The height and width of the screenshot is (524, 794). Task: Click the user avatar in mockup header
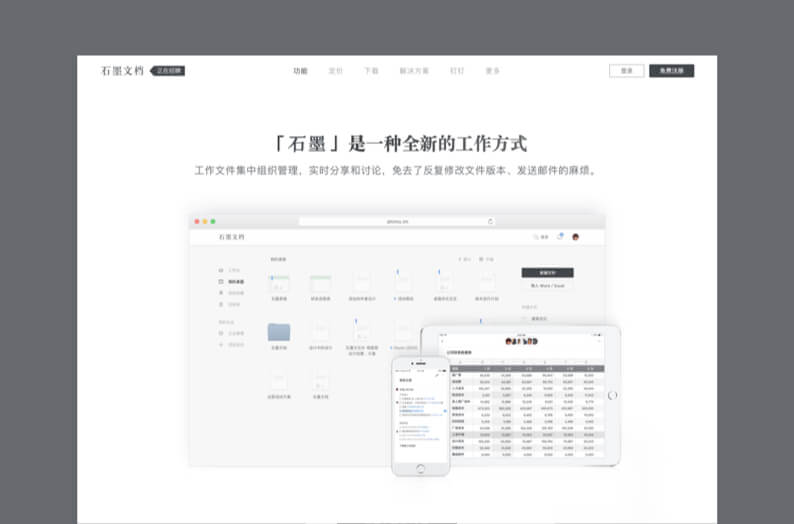point(576,237)
